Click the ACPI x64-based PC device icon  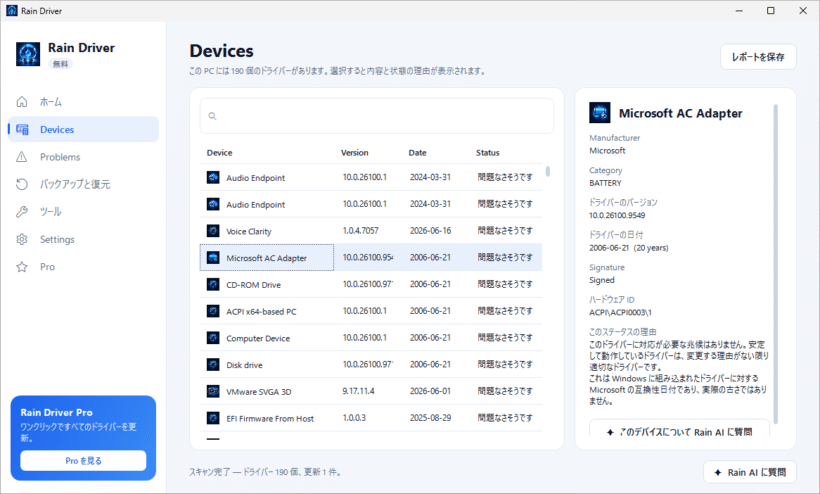213,311
